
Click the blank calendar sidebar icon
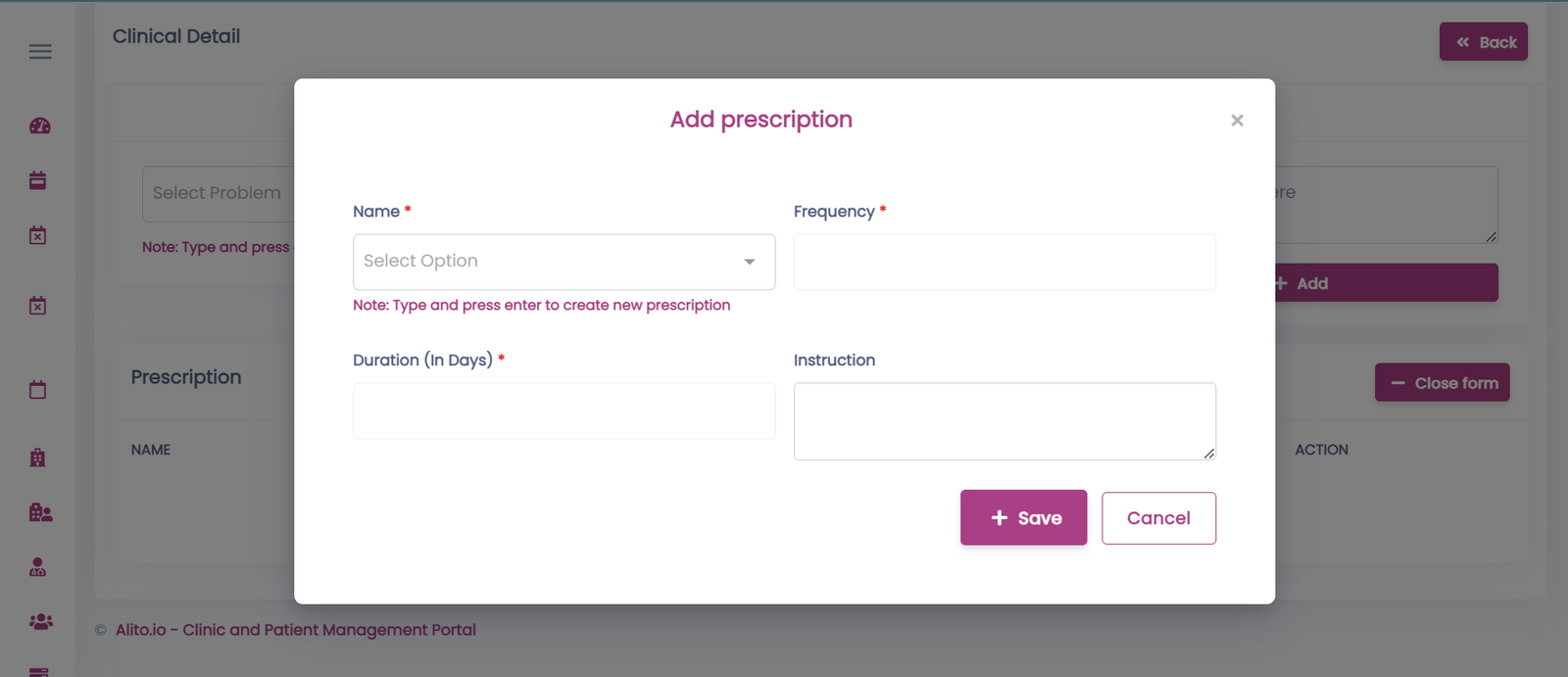tap(38, 390)
